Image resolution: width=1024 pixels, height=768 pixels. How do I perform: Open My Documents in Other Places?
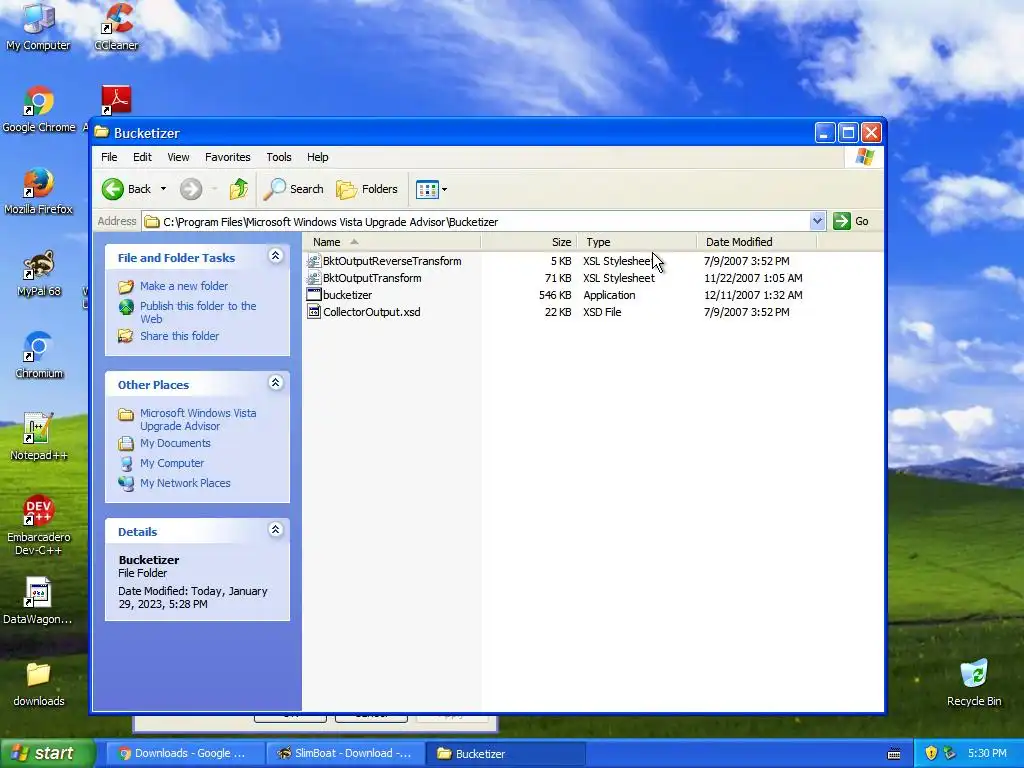(175, 443)
